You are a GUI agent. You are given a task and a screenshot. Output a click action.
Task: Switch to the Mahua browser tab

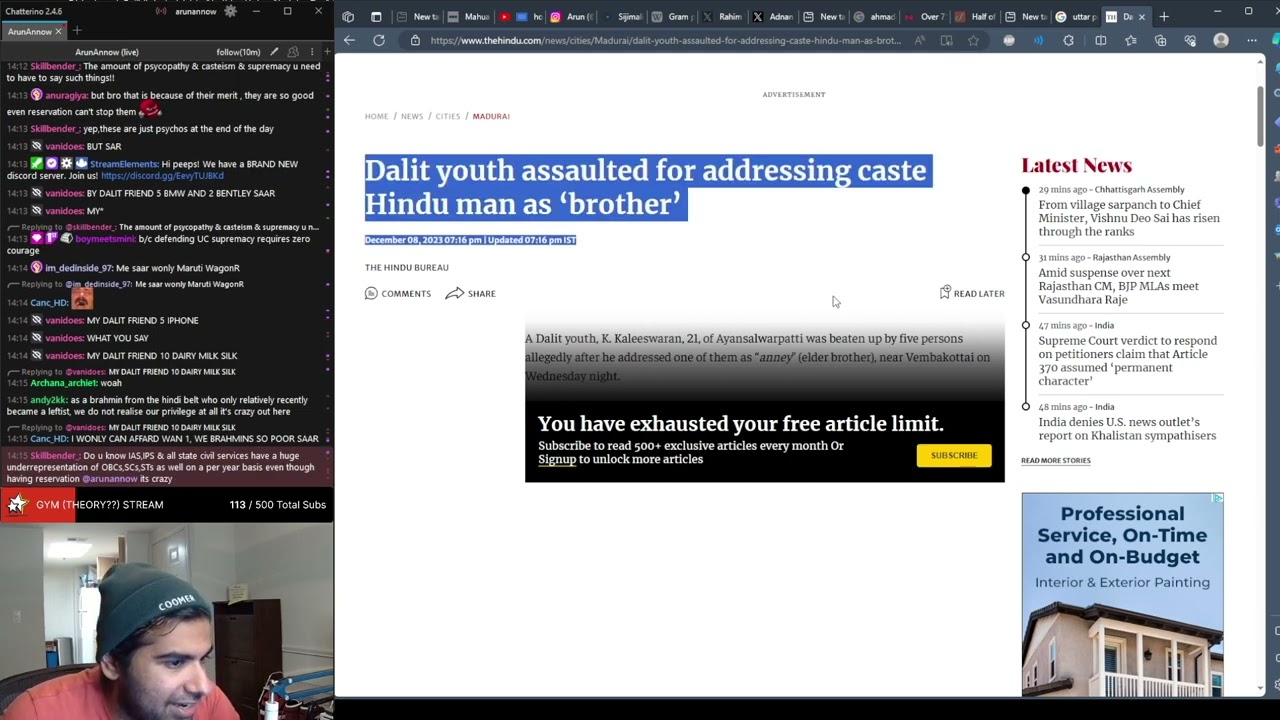coord(469,17)
